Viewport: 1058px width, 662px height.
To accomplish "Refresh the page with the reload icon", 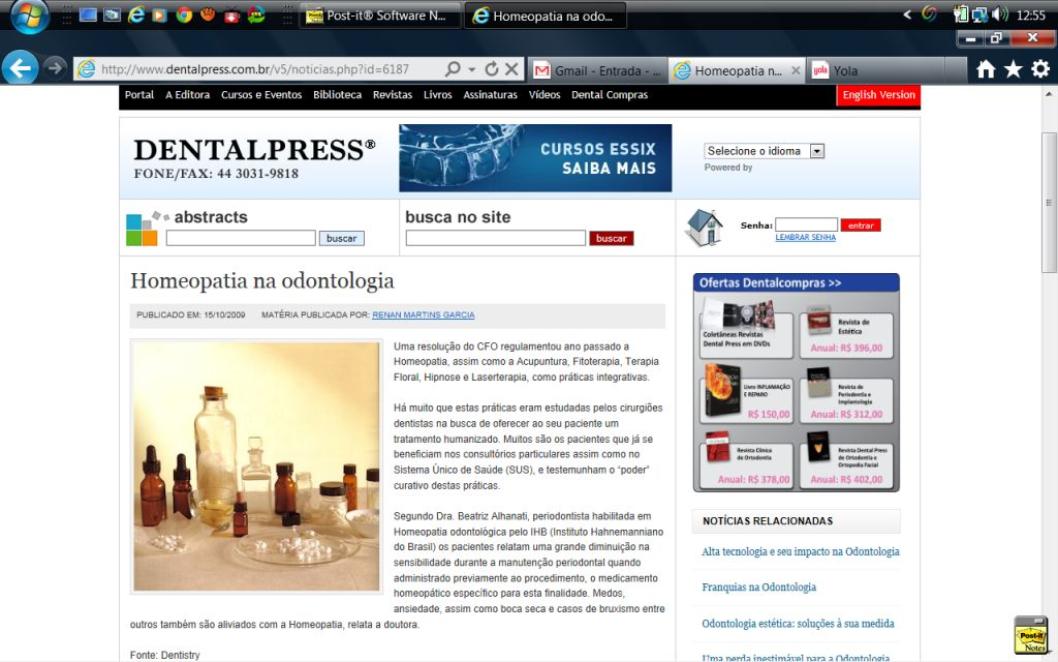I will (x=491, y=69).
